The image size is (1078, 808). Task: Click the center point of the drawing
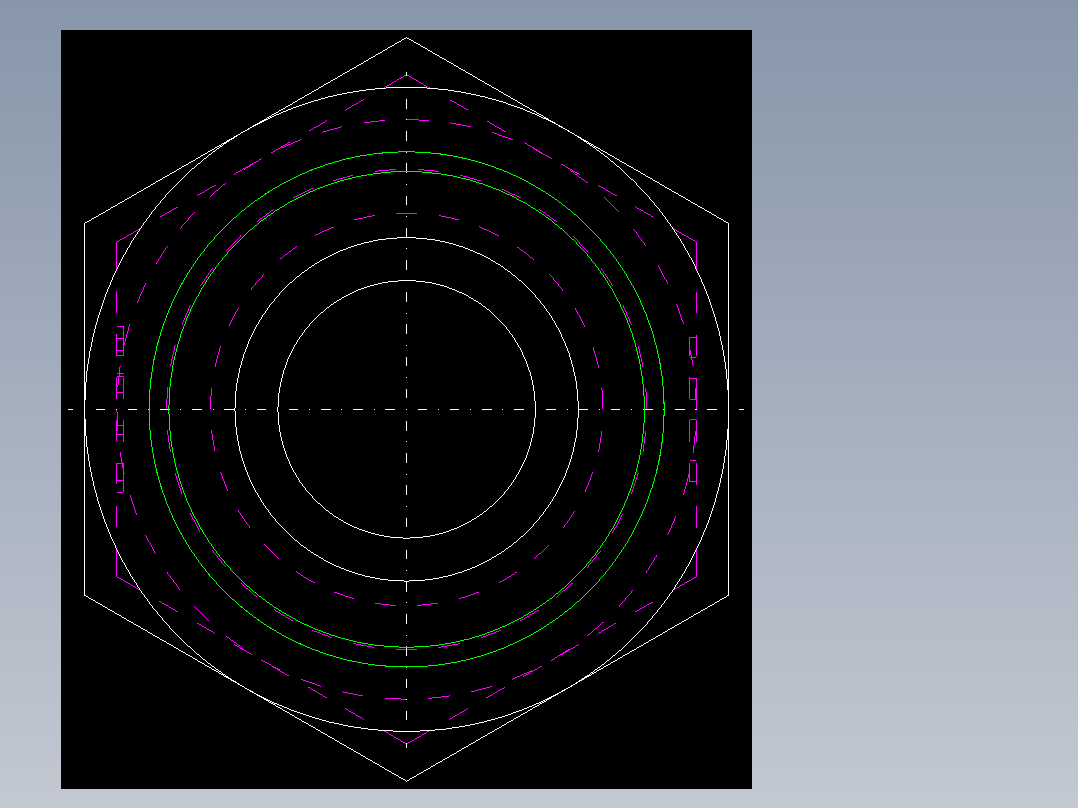(x=406, y=408)
